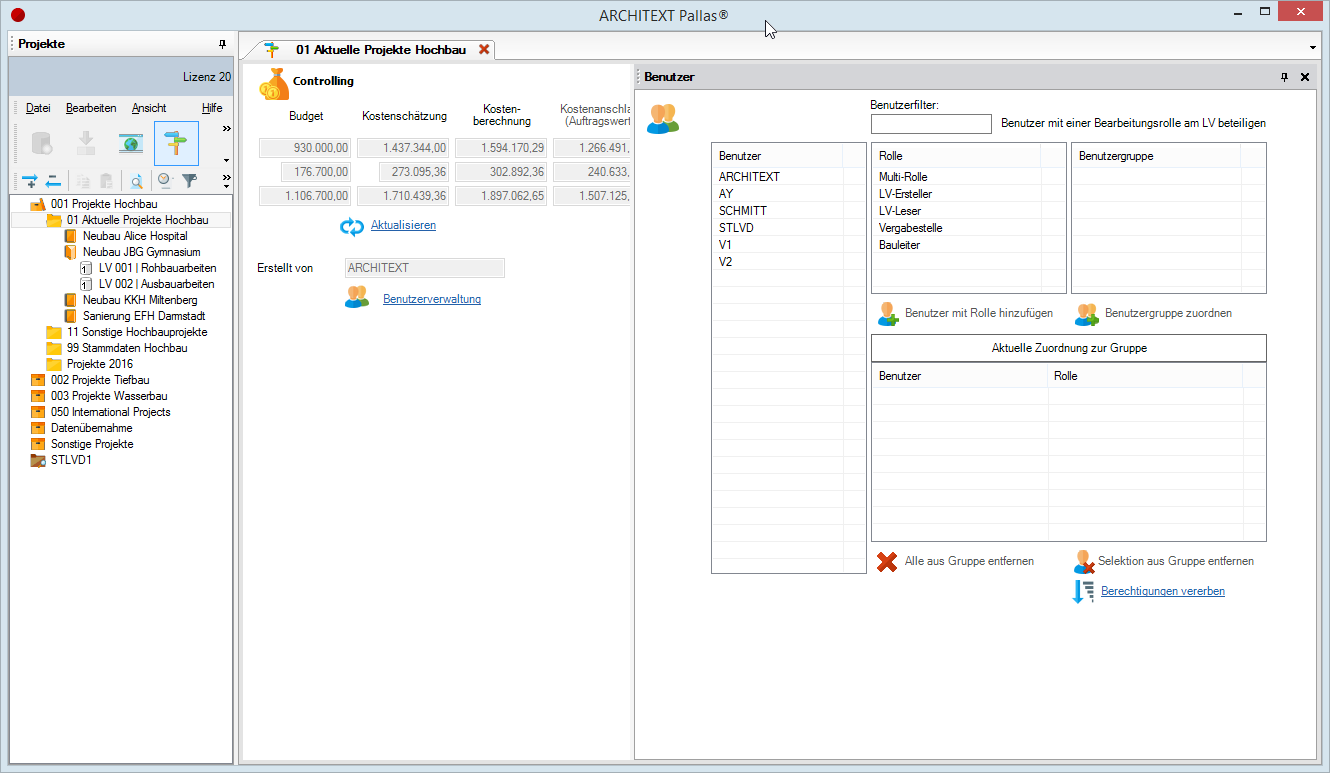Screen dimensions: 1330x773
Task: Close the 01 Aktuelle Projekte Hochbau tab
Action: [484, 49]
